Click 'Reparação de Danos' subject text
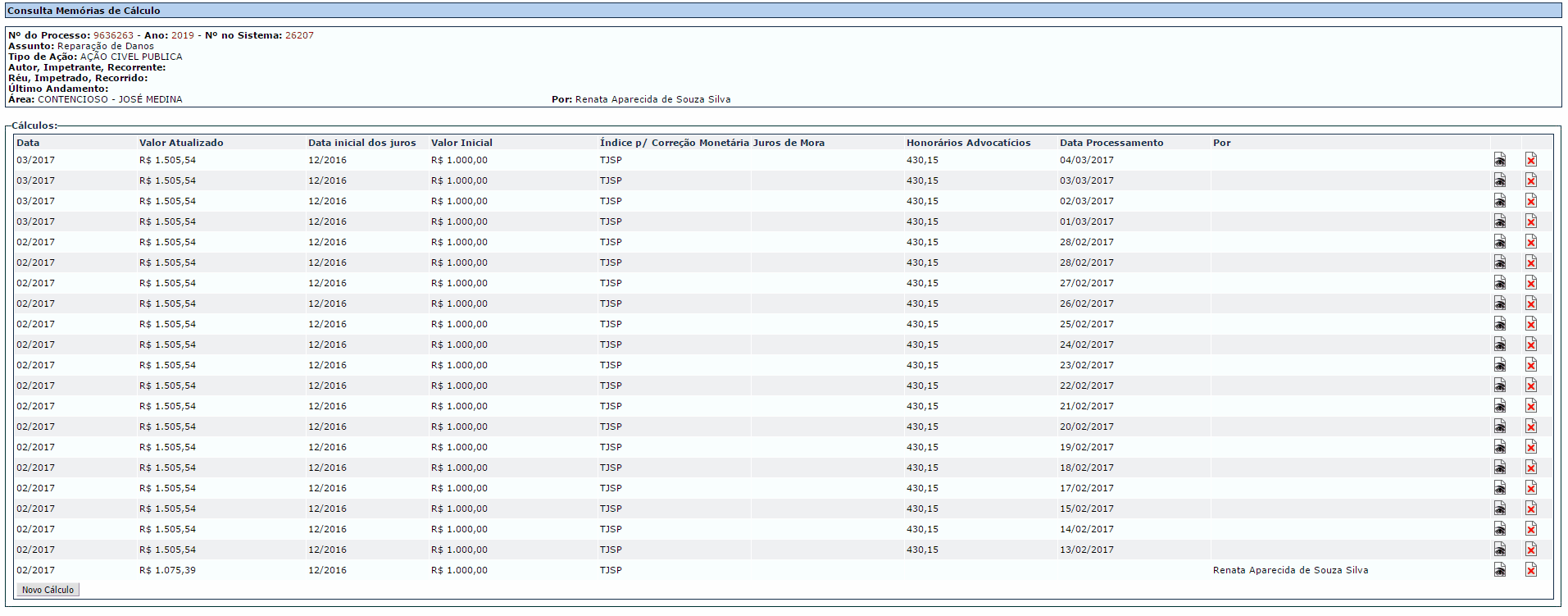The height and width of the screenshot is (616, 1568). click(105, 46)
